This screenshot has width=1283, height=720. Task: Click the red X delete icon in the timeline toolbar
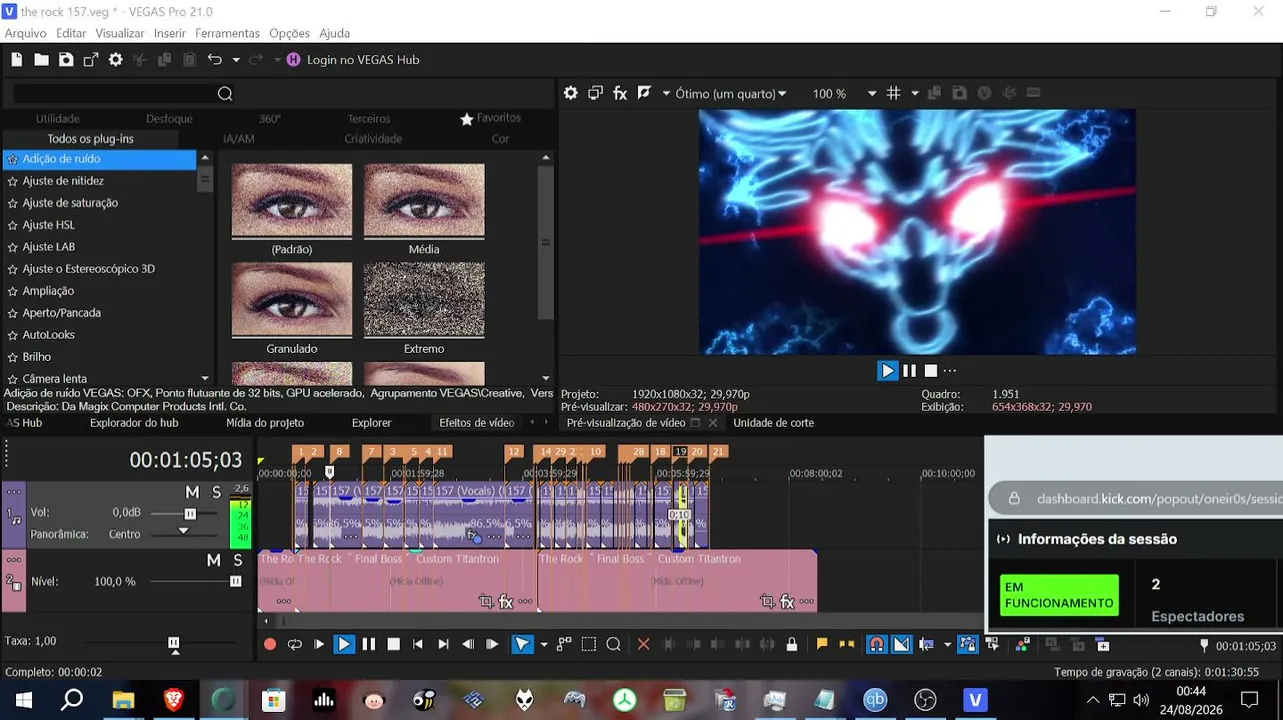coord(644,645)
